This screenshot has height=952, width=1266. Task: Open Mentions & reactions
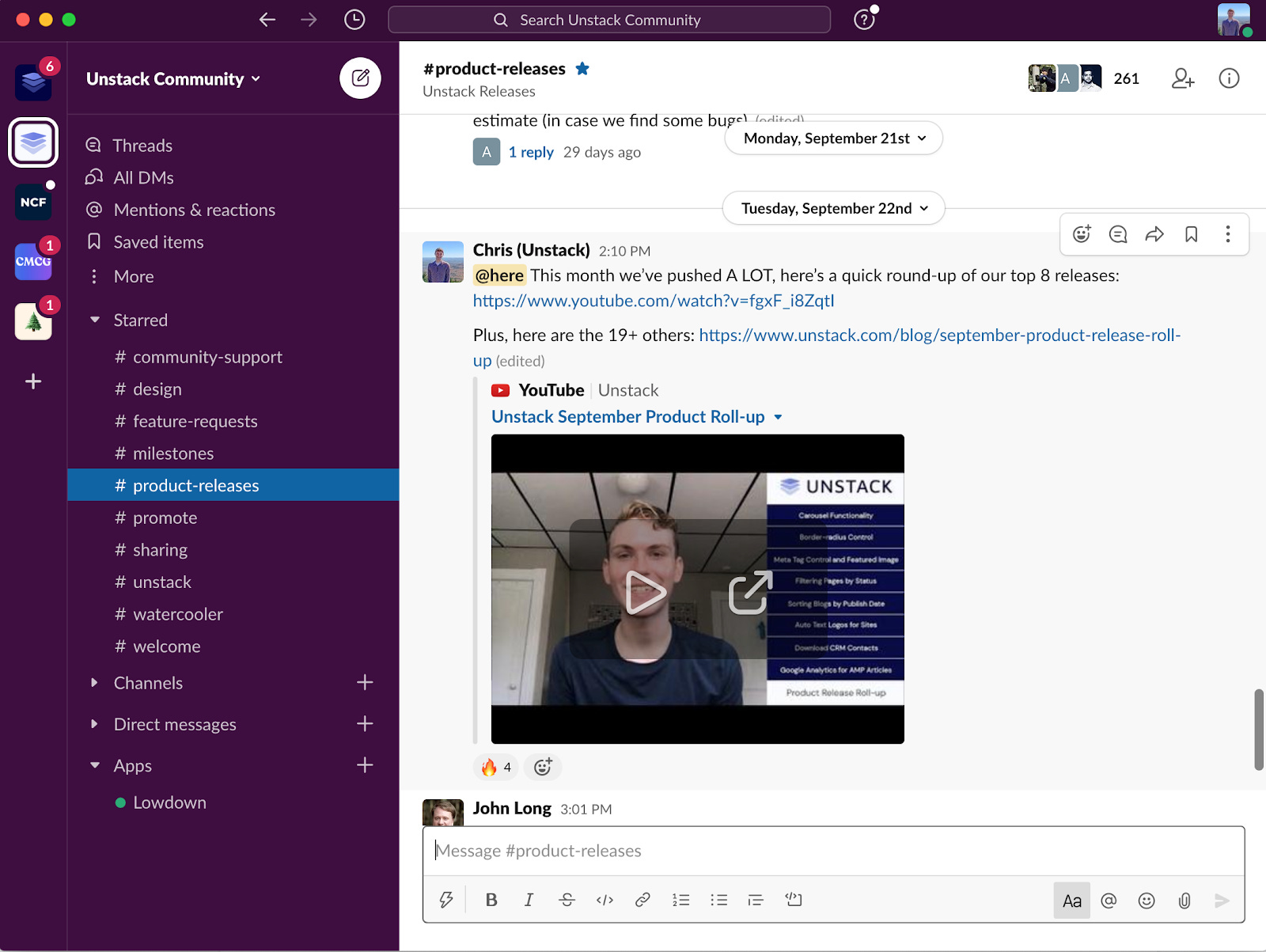(x=194, y=209)
